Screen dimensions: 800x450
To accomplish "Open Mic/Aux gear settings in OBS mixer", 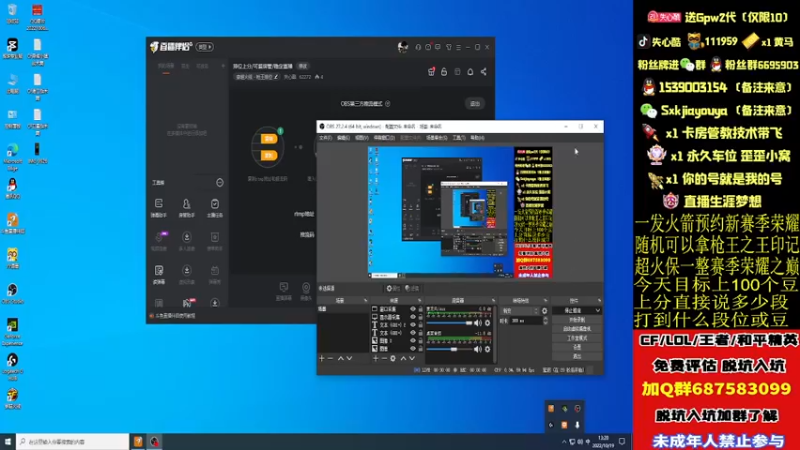I will 487,323.
